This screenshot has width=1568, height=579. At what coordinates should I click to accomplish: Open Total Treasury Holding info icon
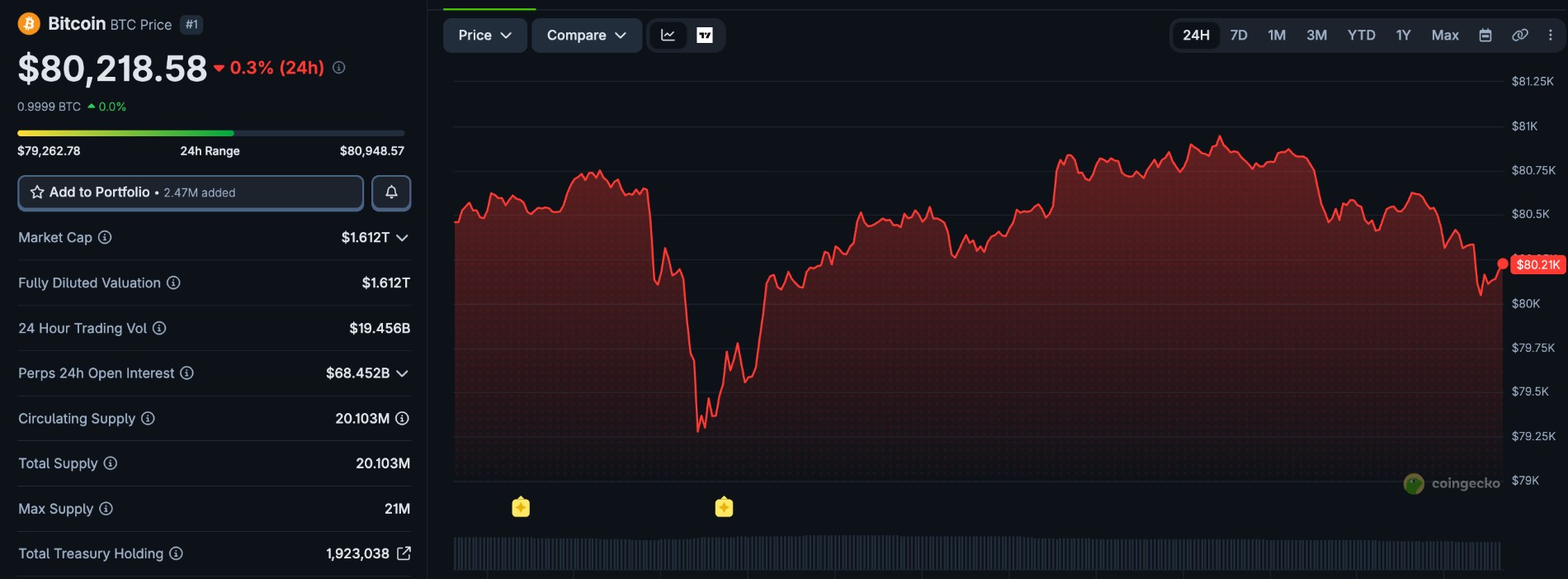pyautogui.click(x=176, y=553)
